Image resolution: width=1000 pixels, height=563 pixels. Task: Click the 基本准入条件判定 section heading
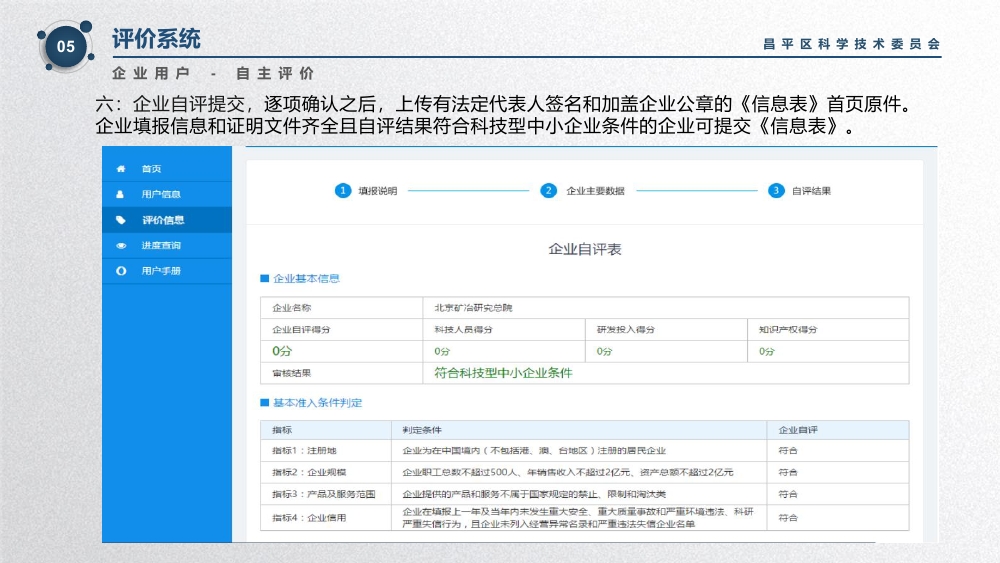[x=317, y=403]
